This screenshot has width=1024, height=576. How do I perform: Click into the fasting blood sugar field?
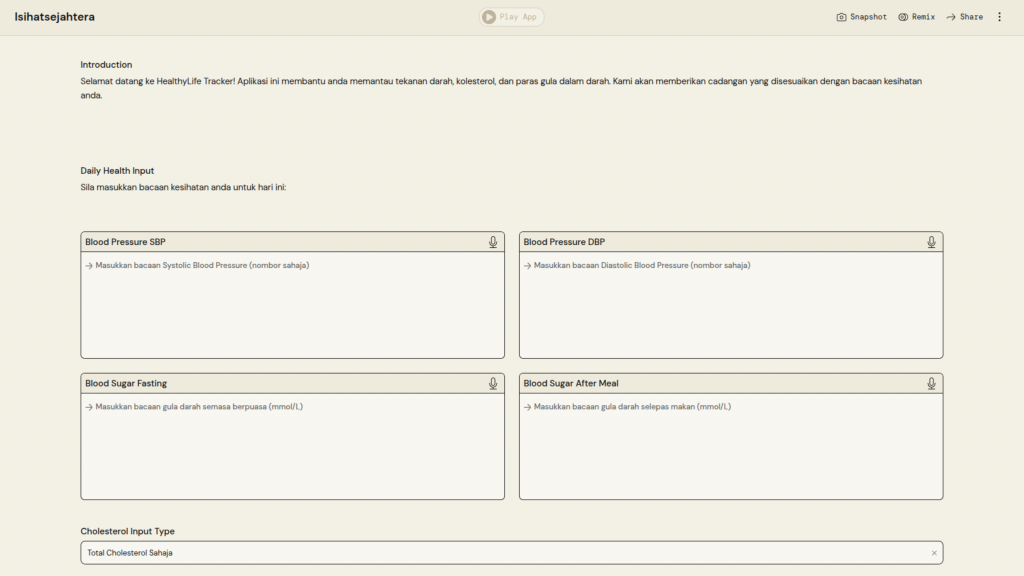(292, 445)
